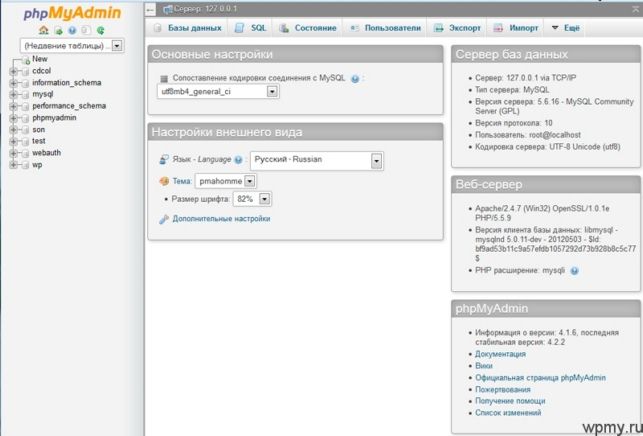643x436 pixels.
Task: Open the utf8mb4_general_ci collation dropdown
Action: pos(218,91)
